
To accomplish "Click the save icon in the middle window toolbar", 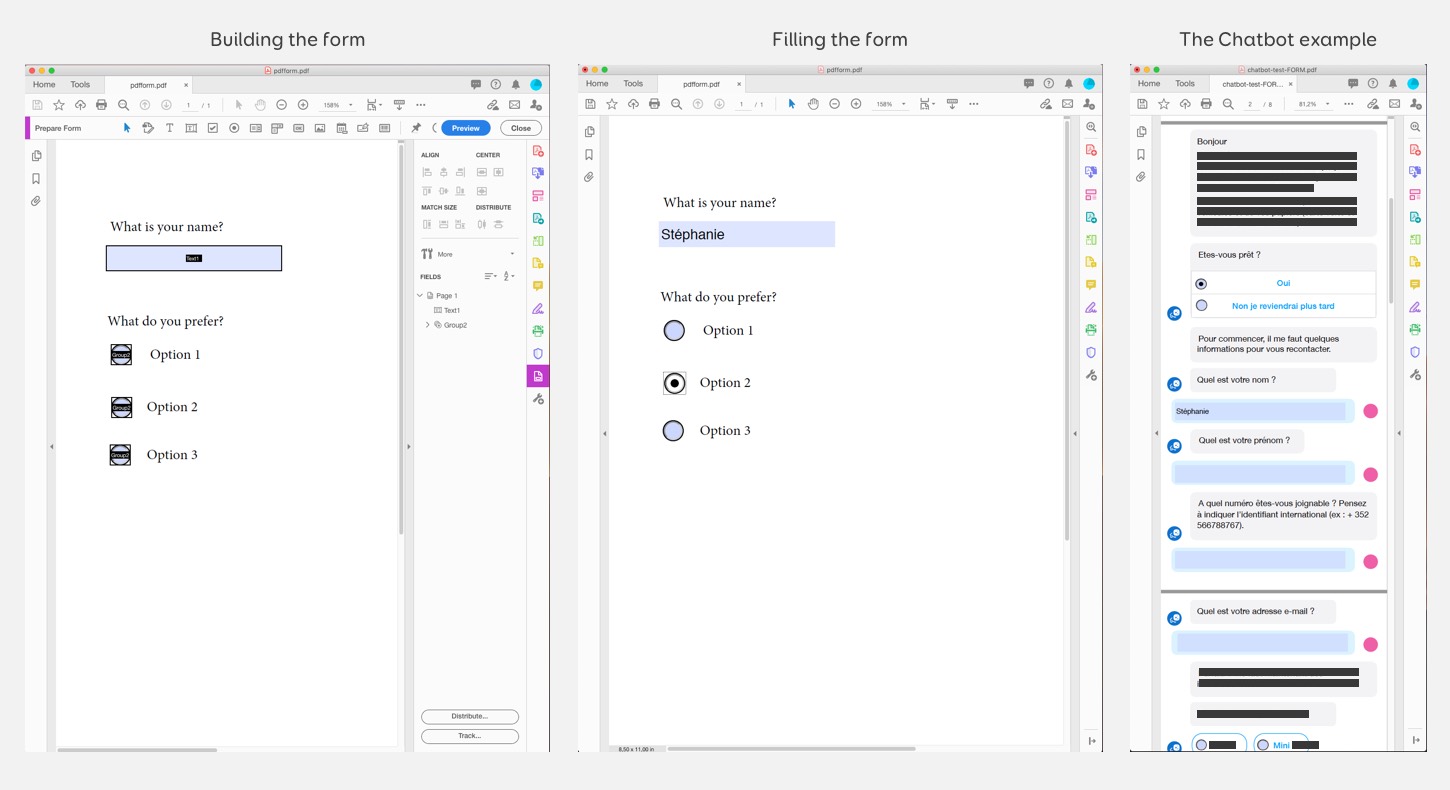I will [590, 104].
